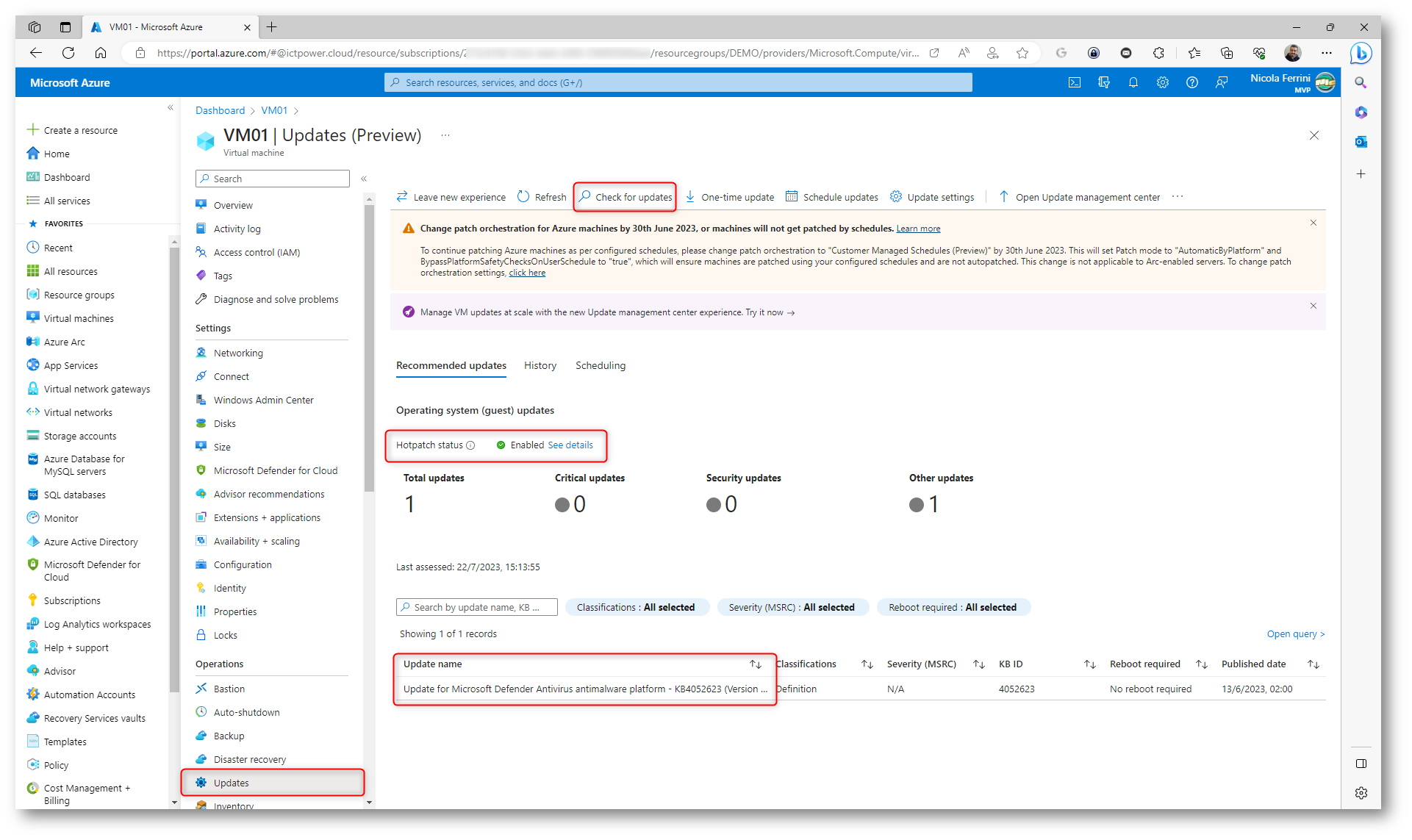Open the Outlook icon in the Edge sidebar
Screen dimensions: 1412x840
pos(1361,142)
